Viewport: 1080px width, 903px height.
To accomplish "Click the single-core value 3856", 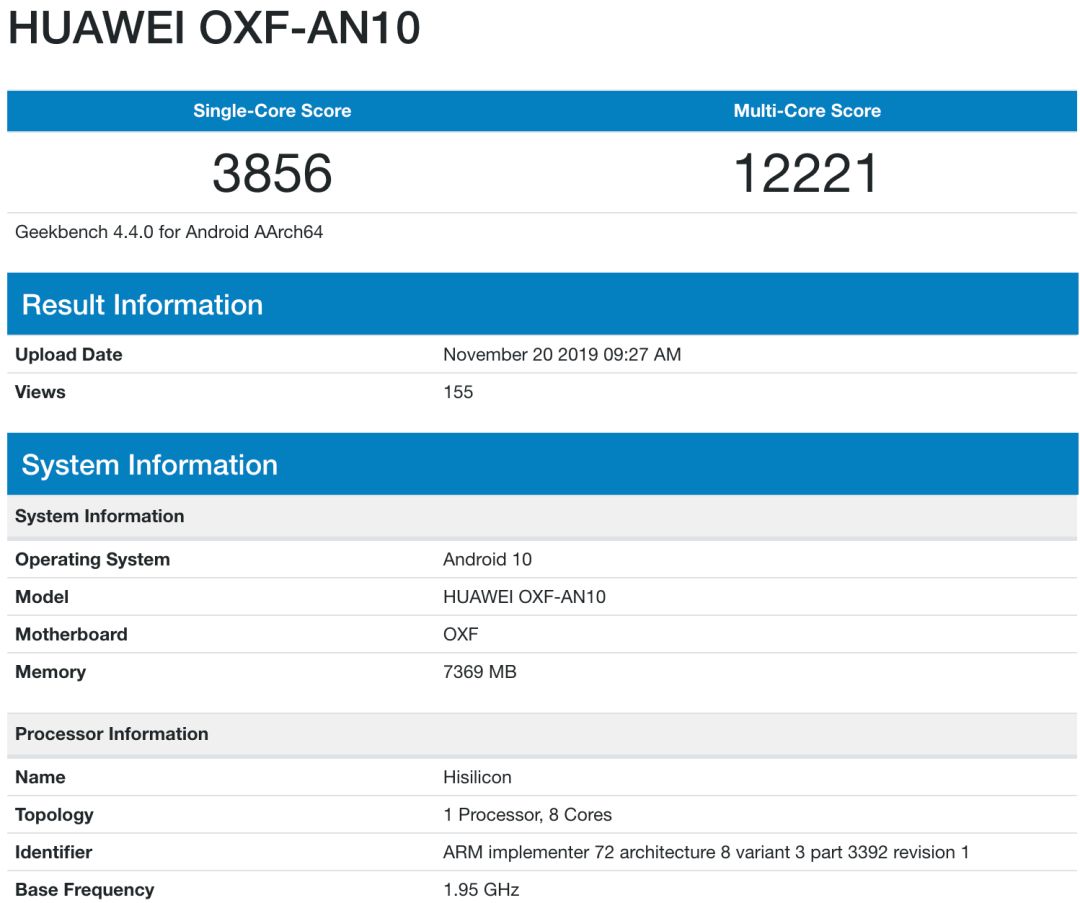I will point(272,173).
